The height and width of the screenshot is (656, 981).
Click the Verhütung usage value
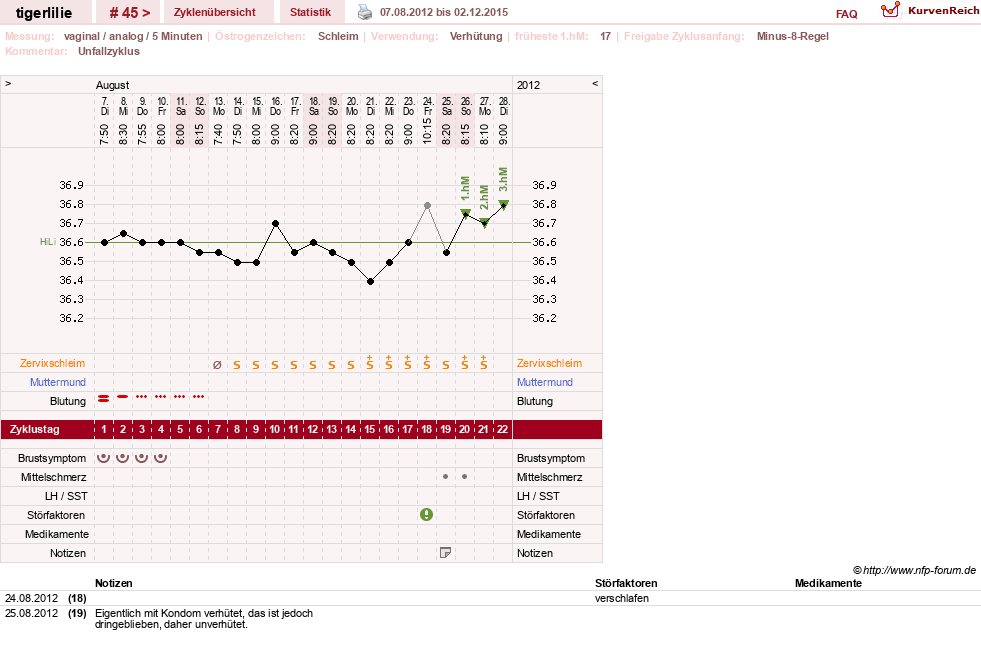[476, 36]
